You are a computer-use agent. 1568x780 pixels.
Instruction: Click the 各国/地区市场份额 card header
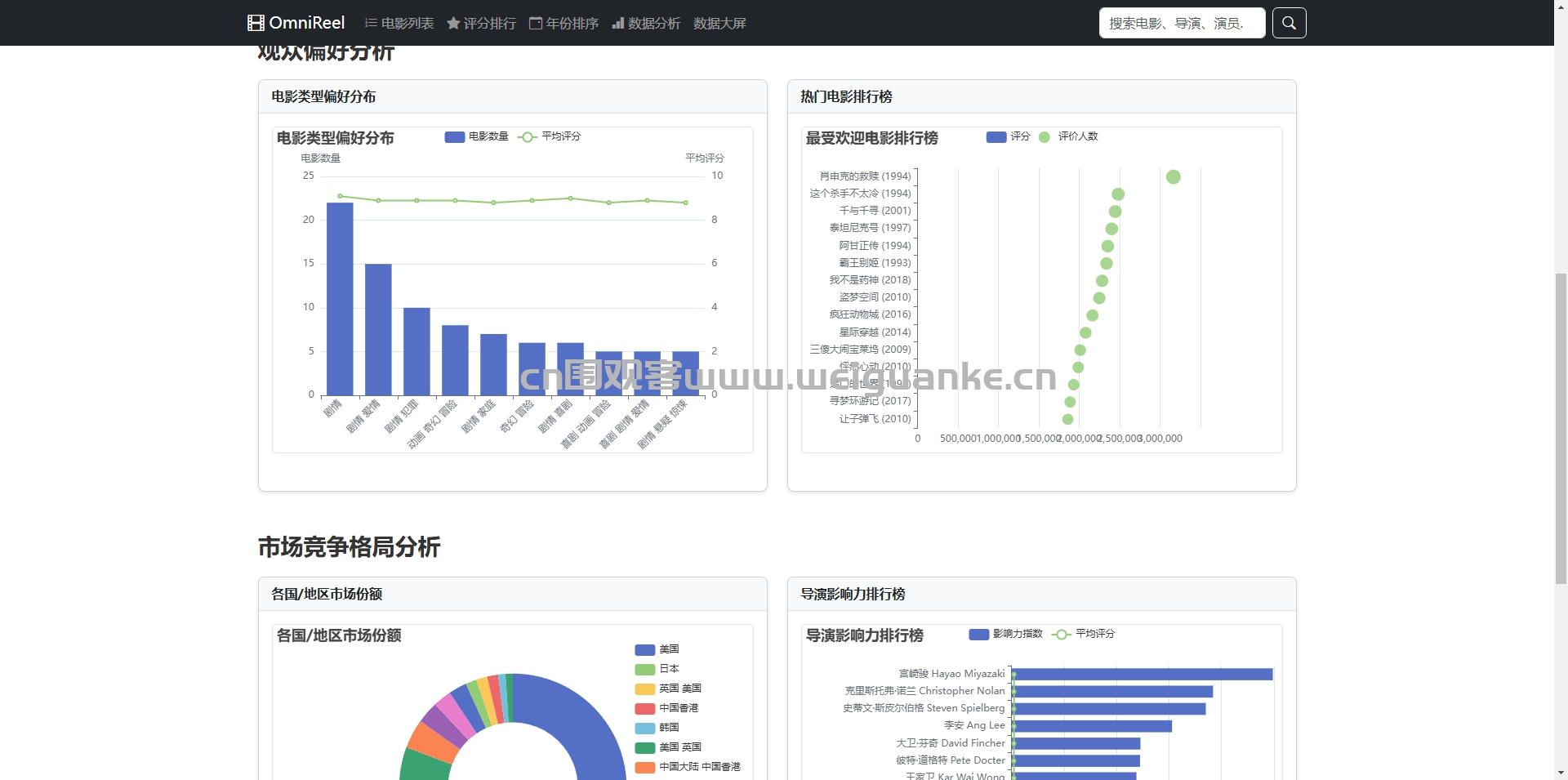(513, 594)
